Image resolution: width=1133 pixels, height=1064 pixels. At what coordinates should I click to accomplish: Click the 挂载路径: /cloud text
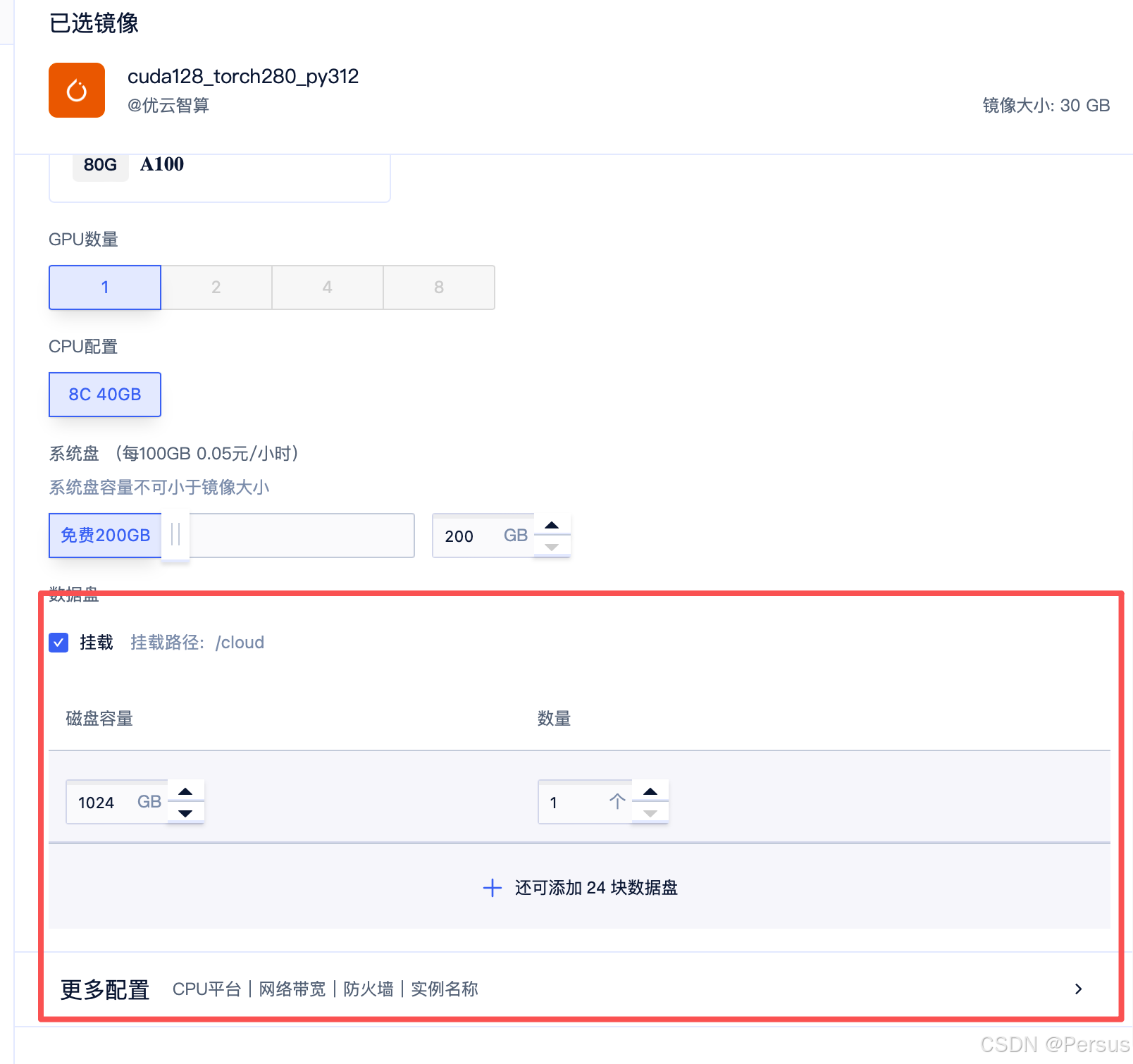coord(197,643)
